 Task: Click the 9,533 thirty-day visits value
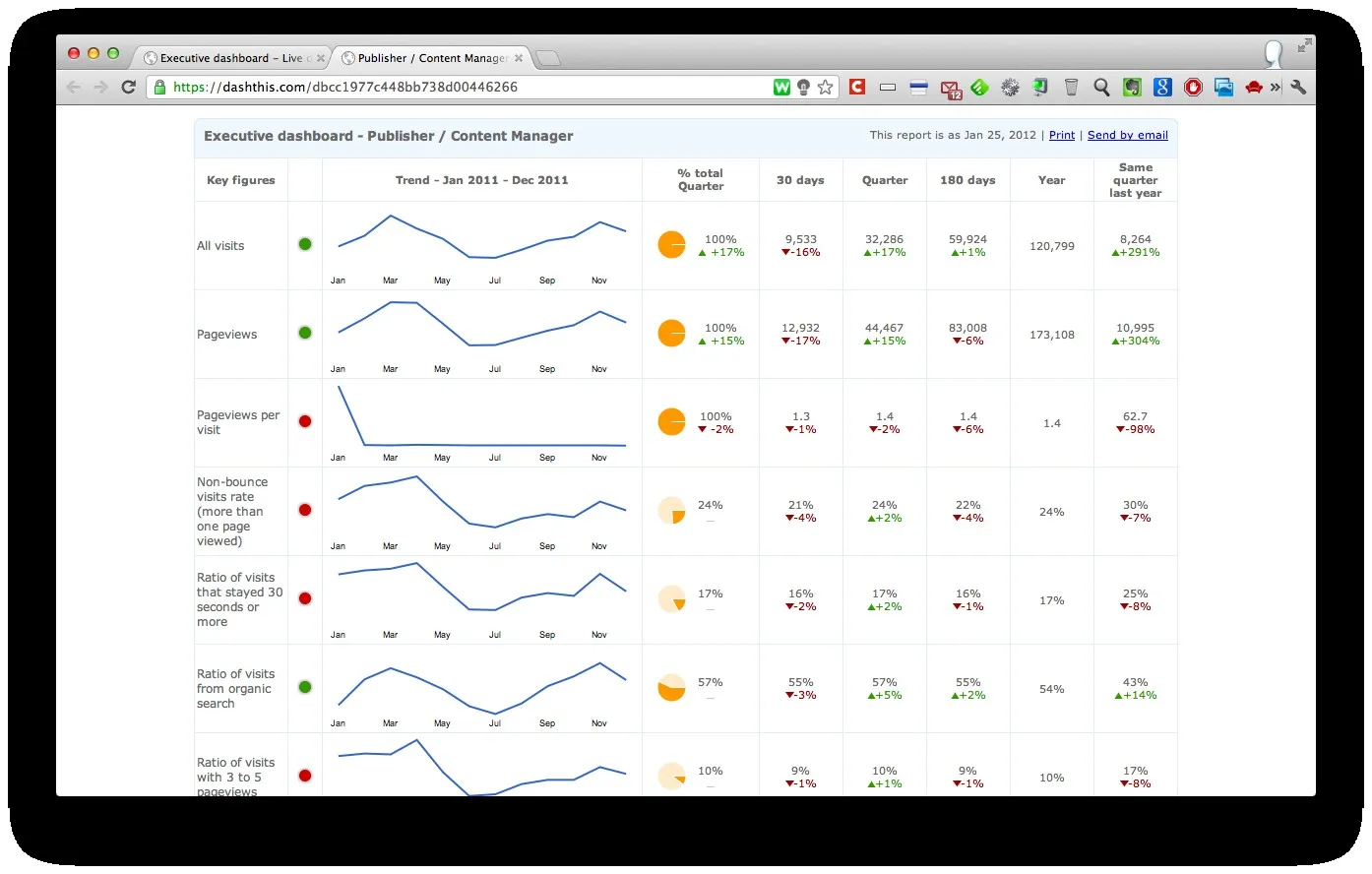click(800, 239)
